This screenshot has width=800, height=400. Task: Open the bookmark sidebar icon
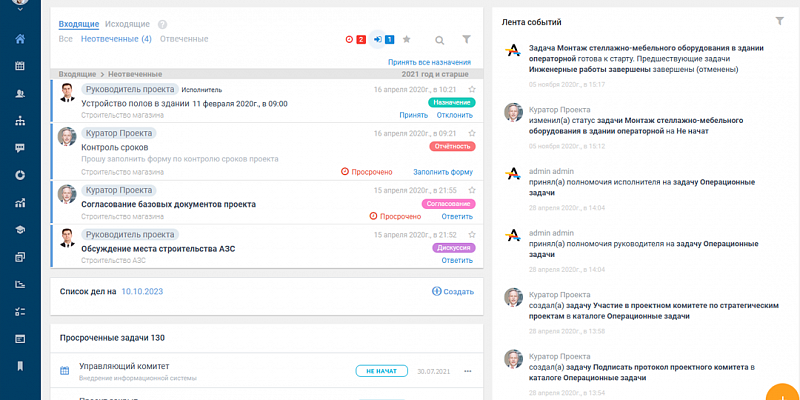click(x=20, y=366)
